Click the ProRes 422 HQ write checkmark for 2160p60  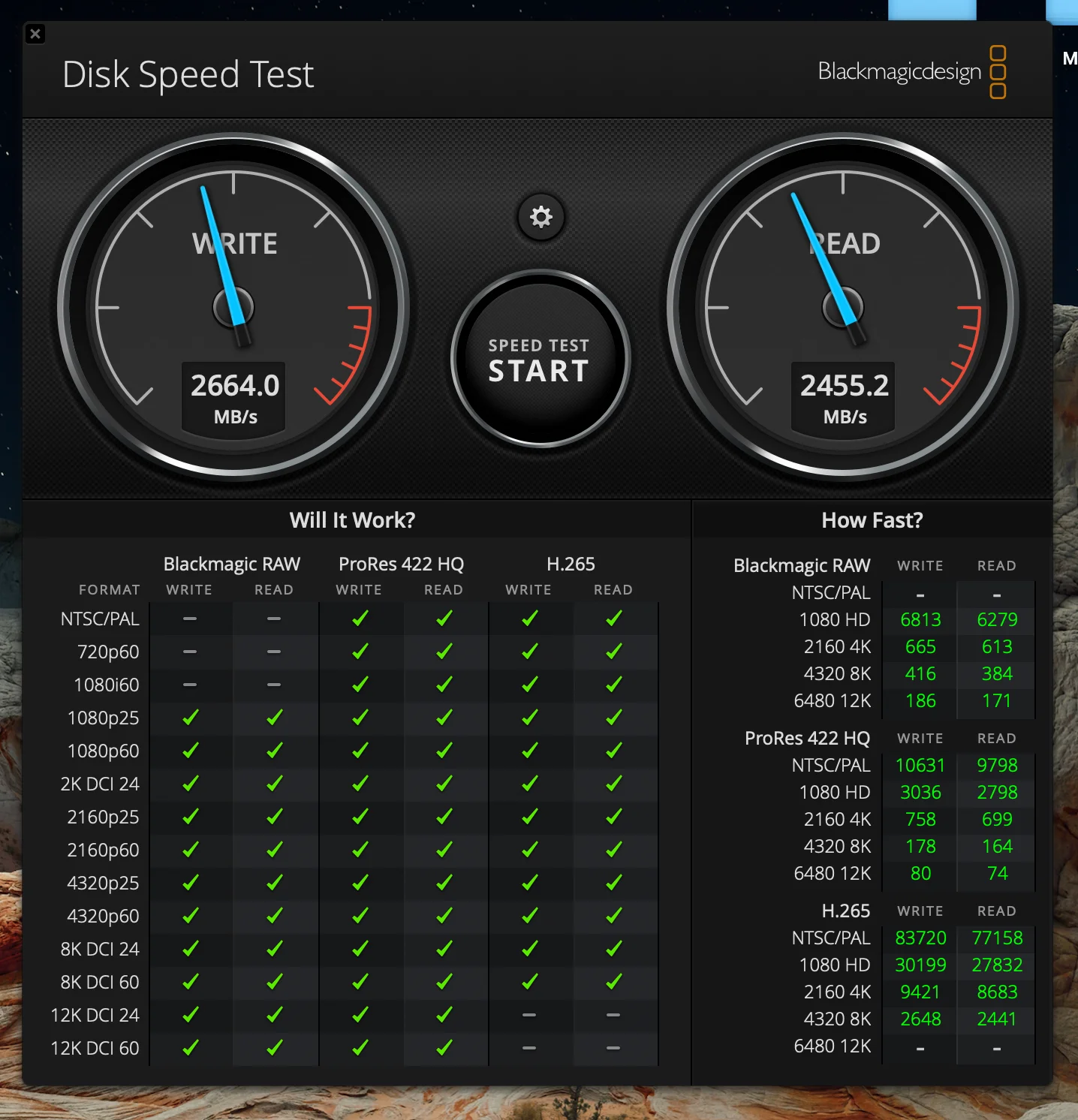pyautogui.click(x=360, y=850)
